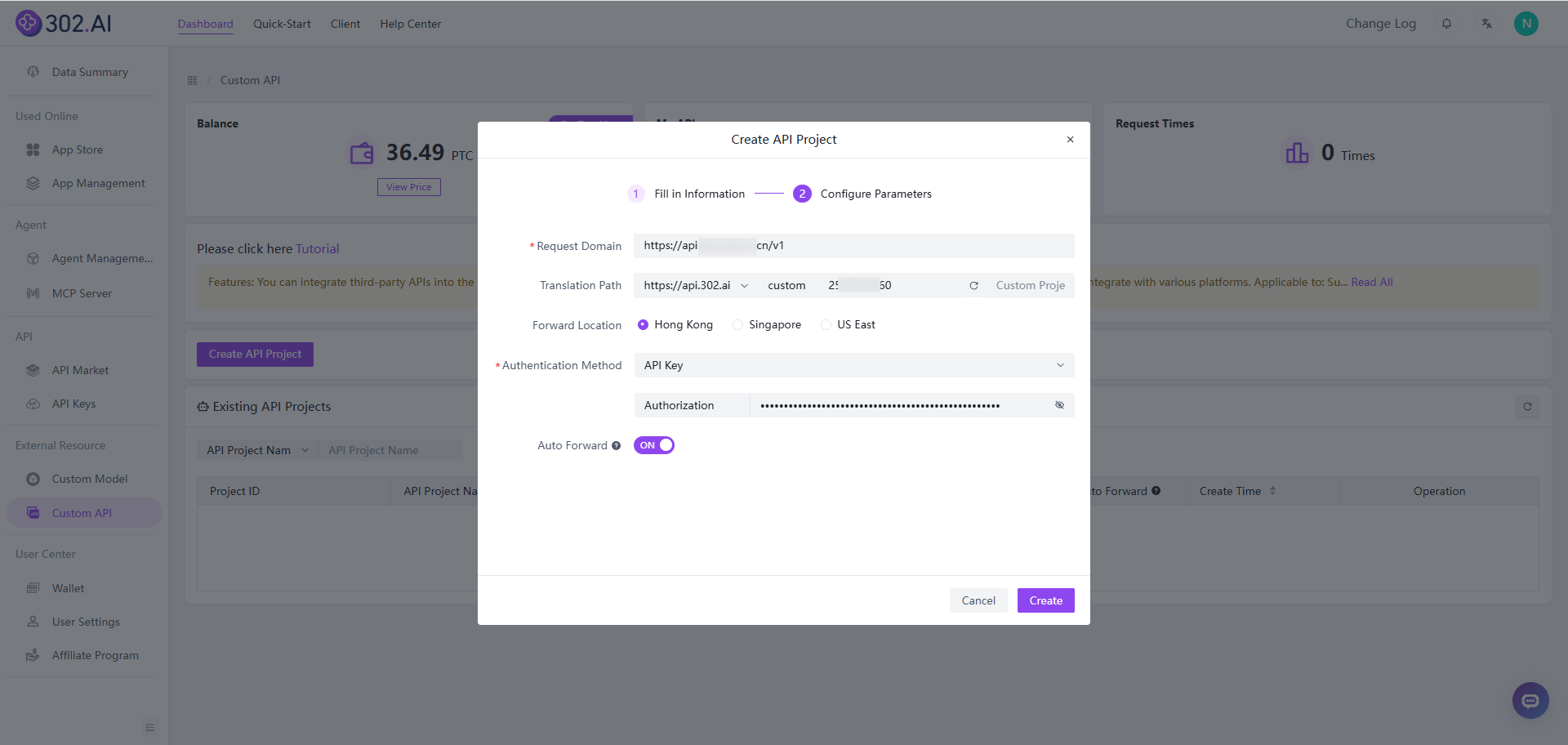Screen dimensions: 1568x745
Task: Open the Tutorial link
Action: pyautogui.click(x=318, y=248)
